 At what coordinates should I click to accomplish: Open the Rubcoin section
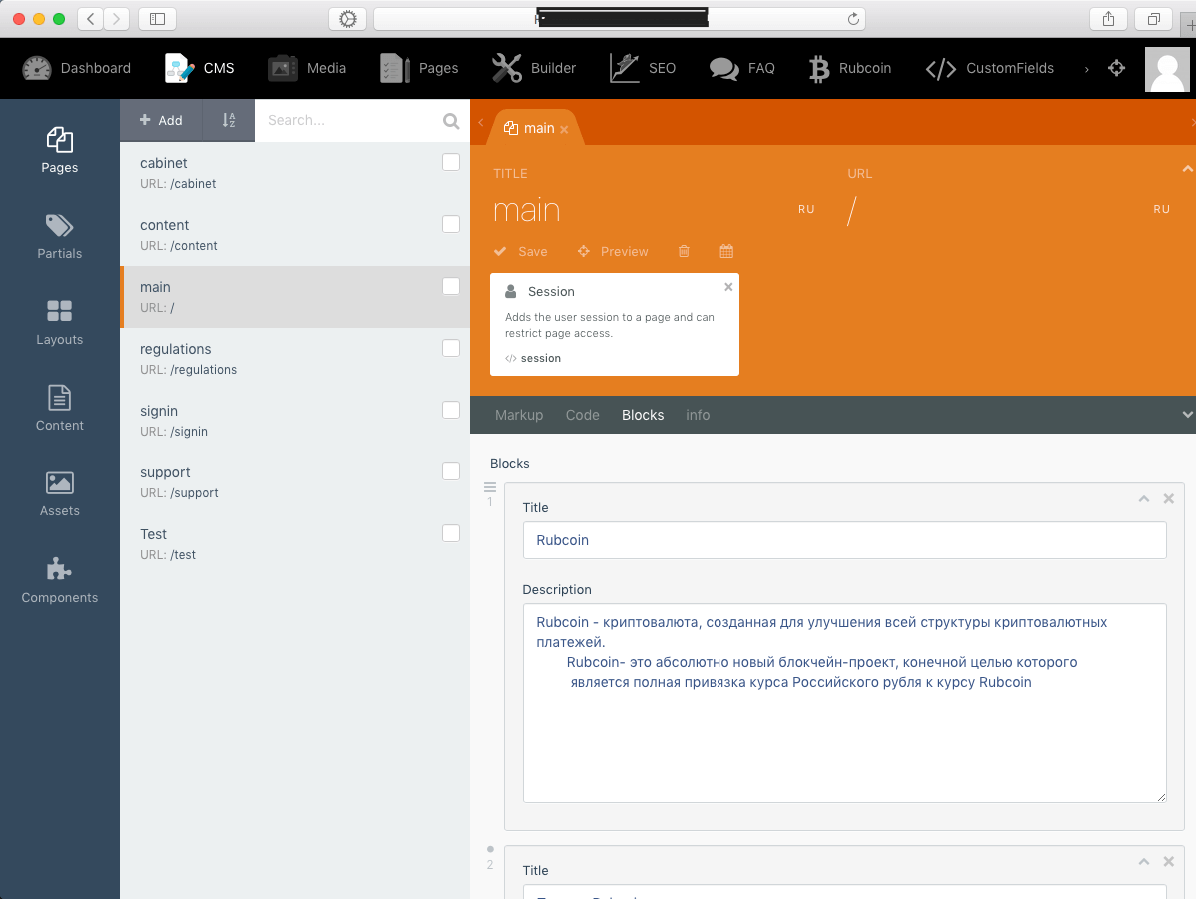pos(850,69)
